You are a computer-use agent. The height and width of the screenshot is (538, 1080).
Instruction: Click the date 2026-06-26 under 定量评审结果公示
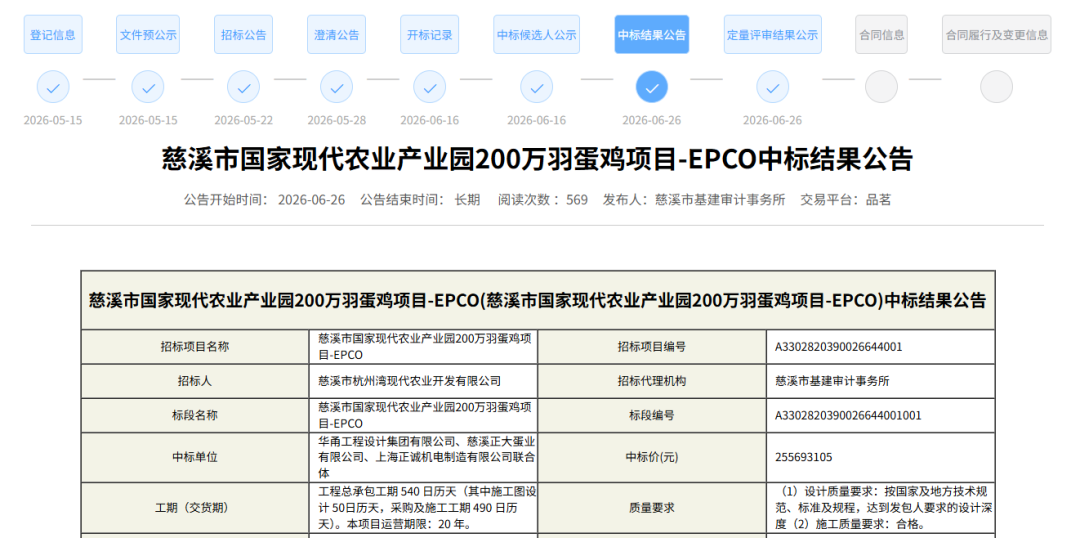(772, 121)
